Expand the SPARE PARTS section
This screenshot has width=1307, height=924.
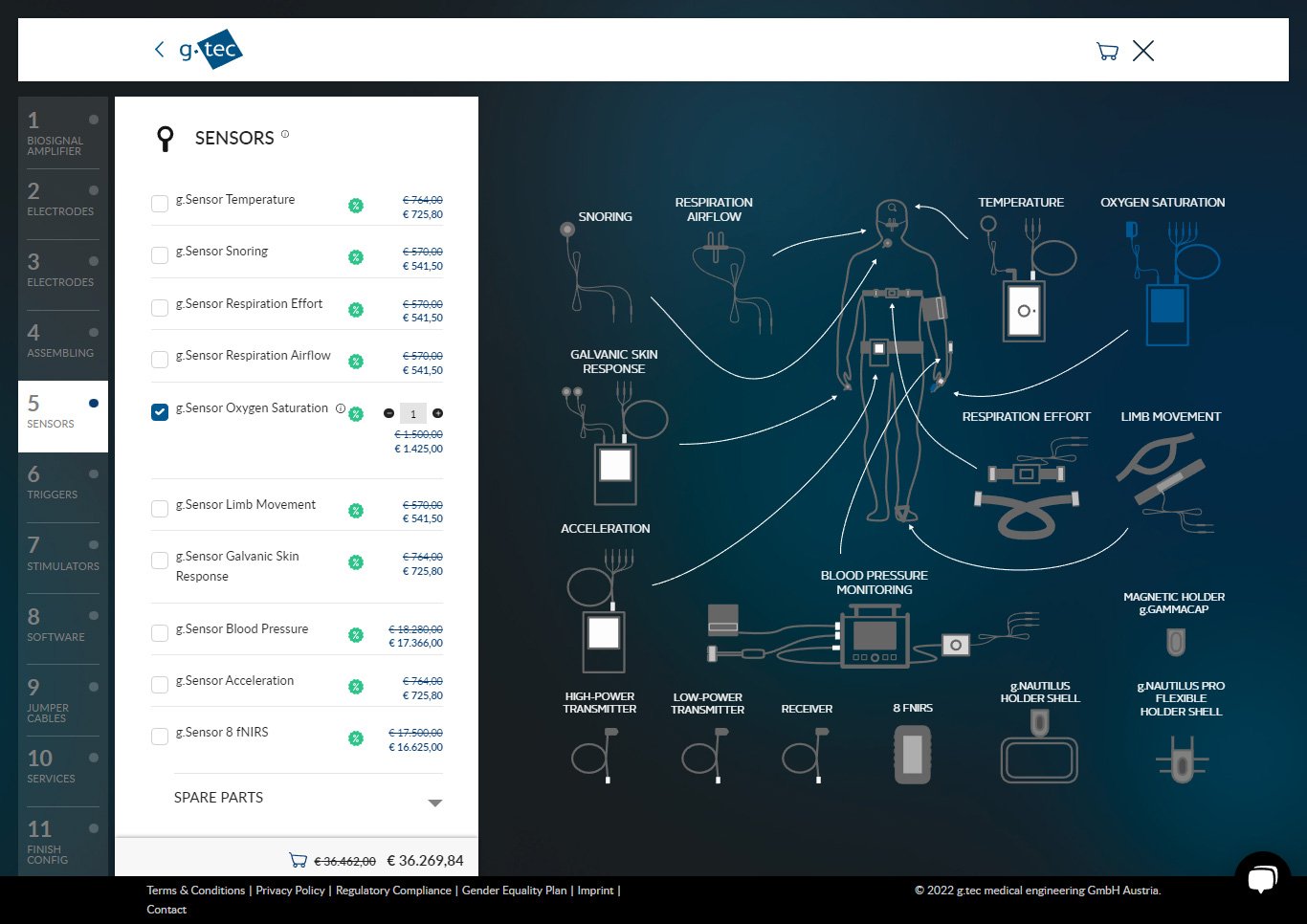click(x=434, y=803)
